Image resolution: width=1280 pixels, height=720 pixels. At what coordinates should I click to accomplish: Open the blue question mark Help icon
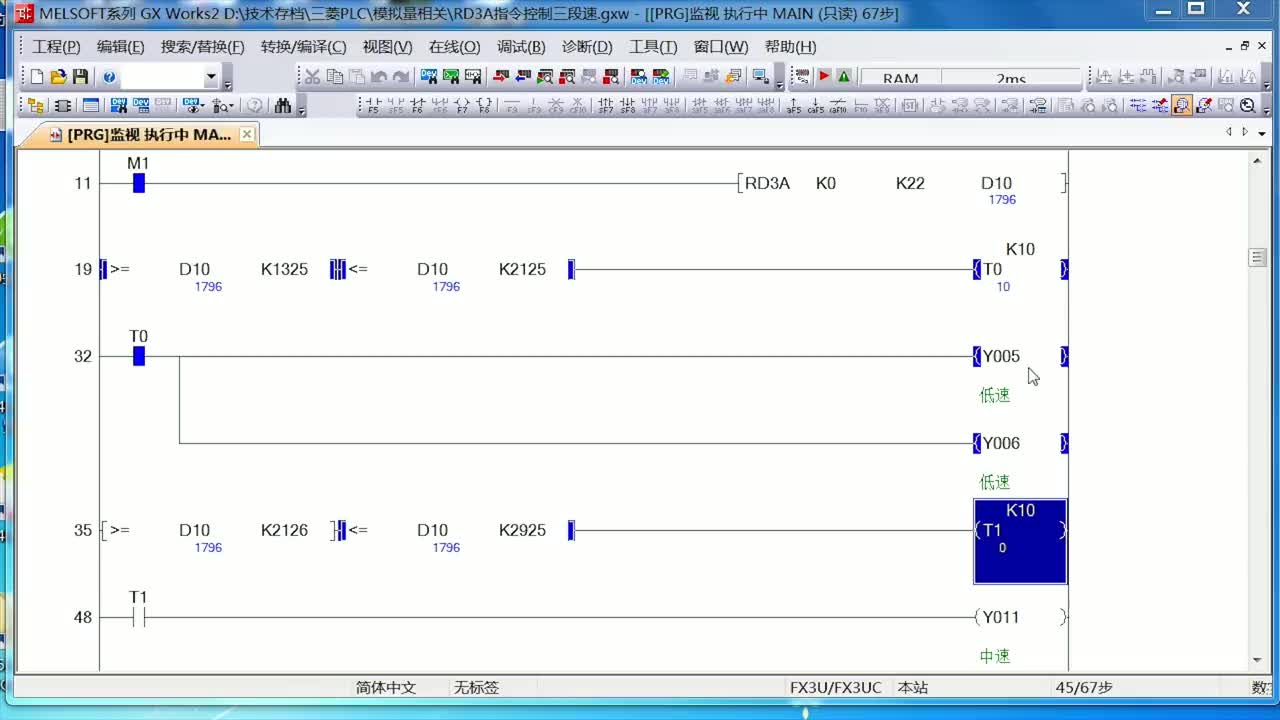point(109,77)
